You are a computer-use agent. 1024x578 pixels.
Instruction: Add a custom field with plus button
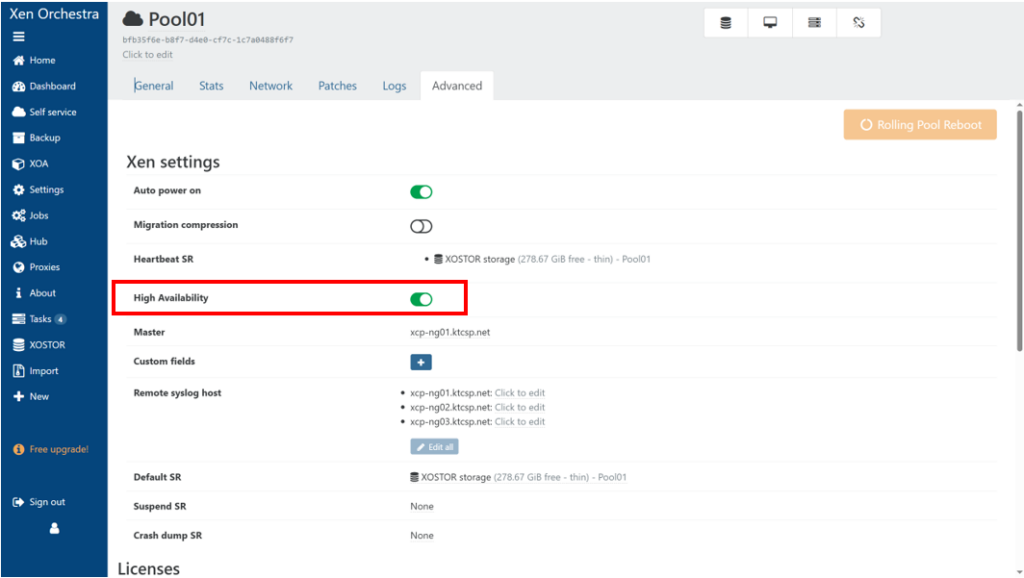420,362
